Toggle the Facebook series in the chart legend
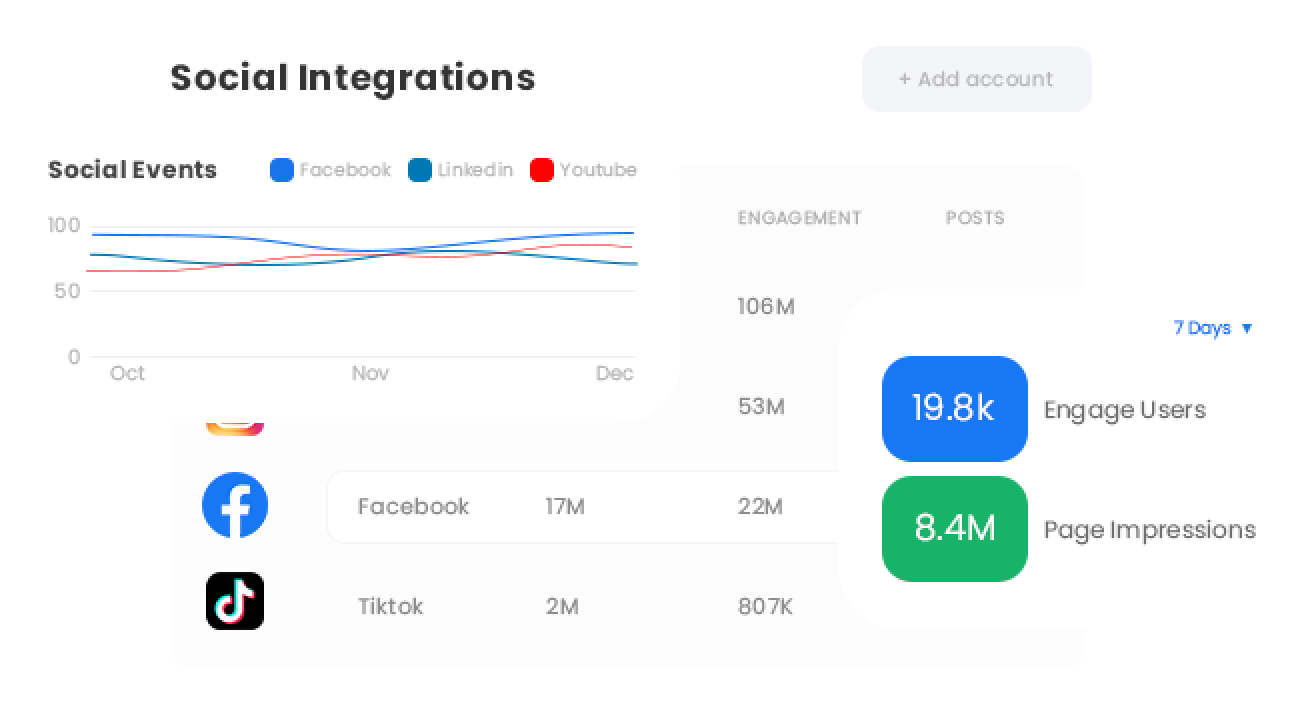This screenshot has height=719, width=1295. 331,170
